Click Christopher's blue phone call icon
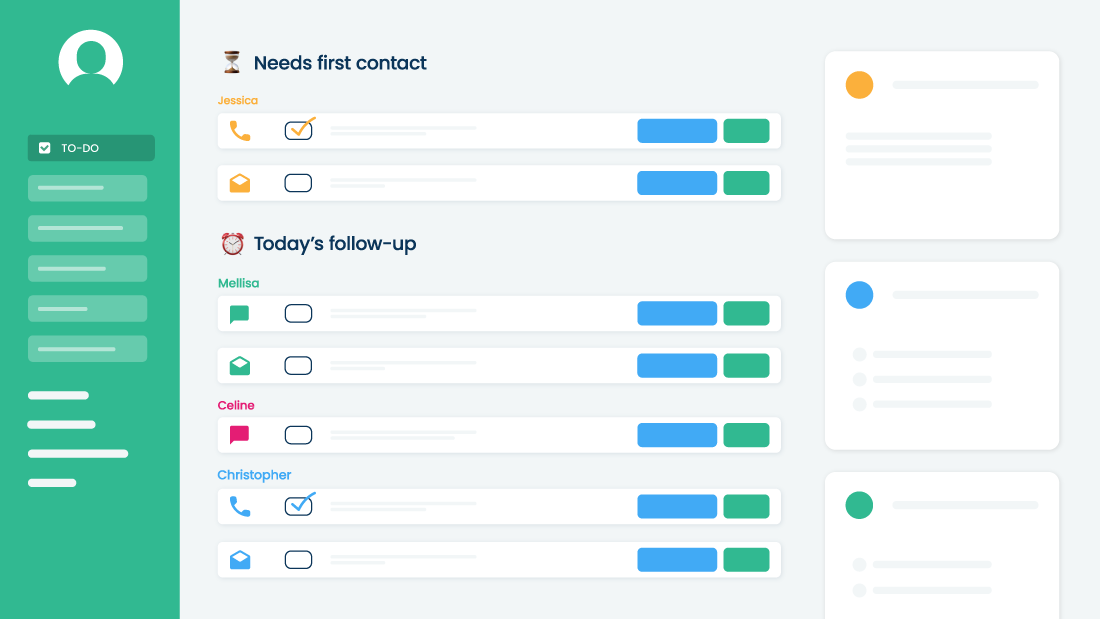The width and height of the screenshot is (1100, 619). click(x=240, y=506)
